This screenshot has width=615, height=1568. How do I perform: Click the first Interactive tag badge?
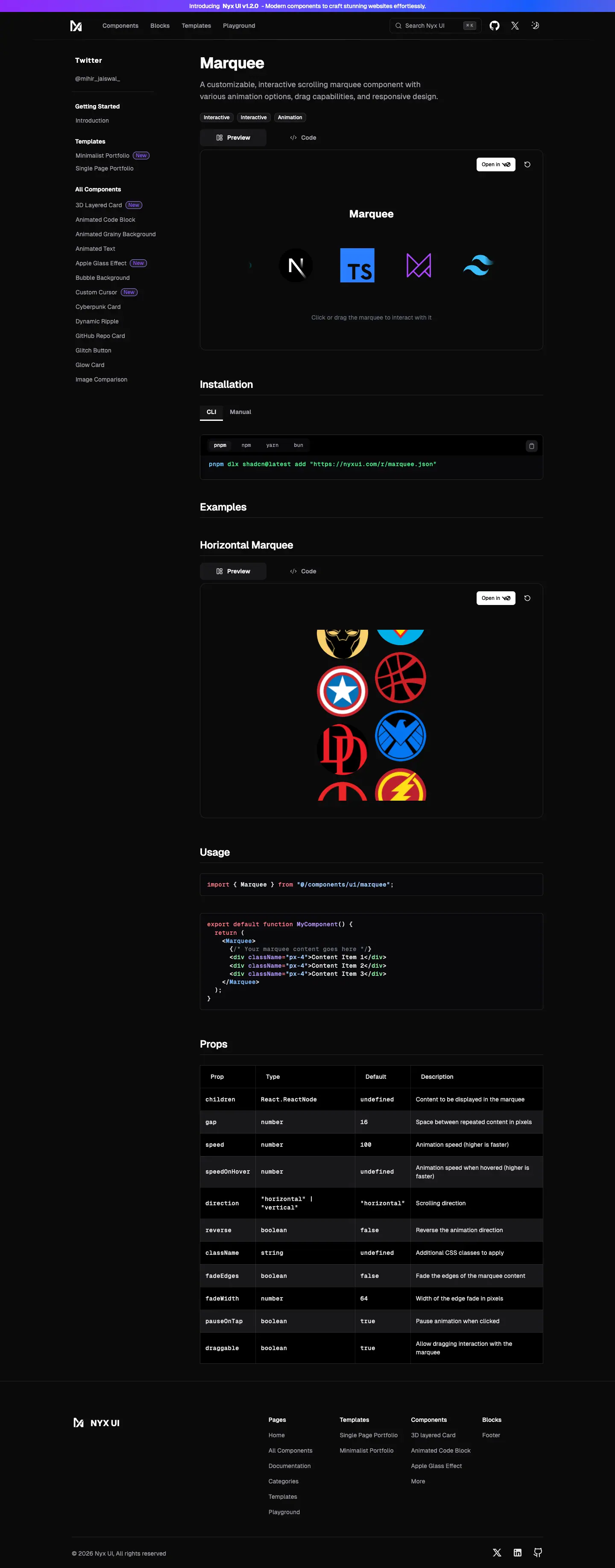tap(217, 117)
